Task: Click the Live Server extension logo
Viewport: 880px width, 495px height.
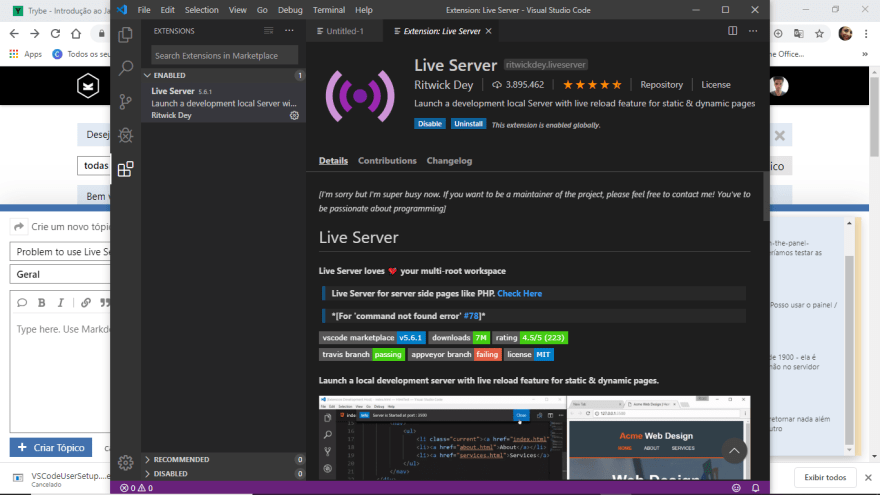Action: [360, 96]
